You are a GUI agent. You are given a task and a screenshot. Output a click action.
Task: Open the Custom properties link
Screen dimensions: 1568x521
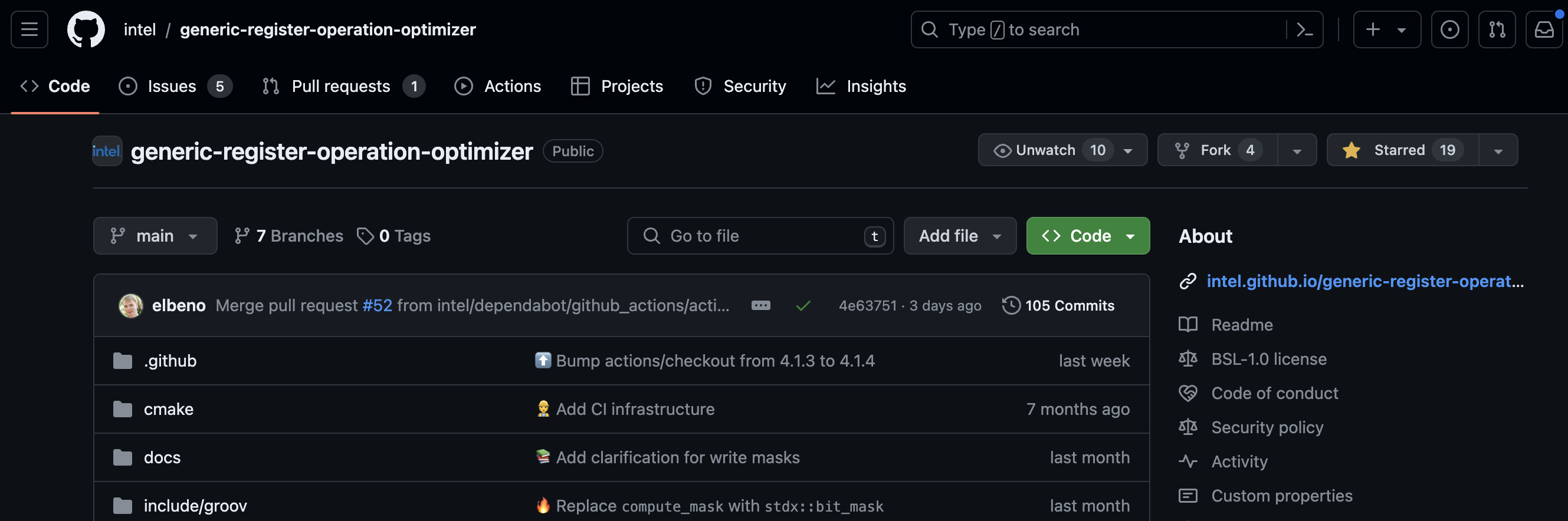[x=1282, y=496]
